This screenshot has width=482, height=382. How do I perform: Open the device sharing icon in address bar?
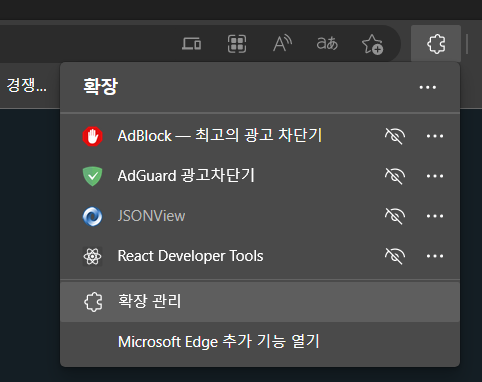pos(191,44)
